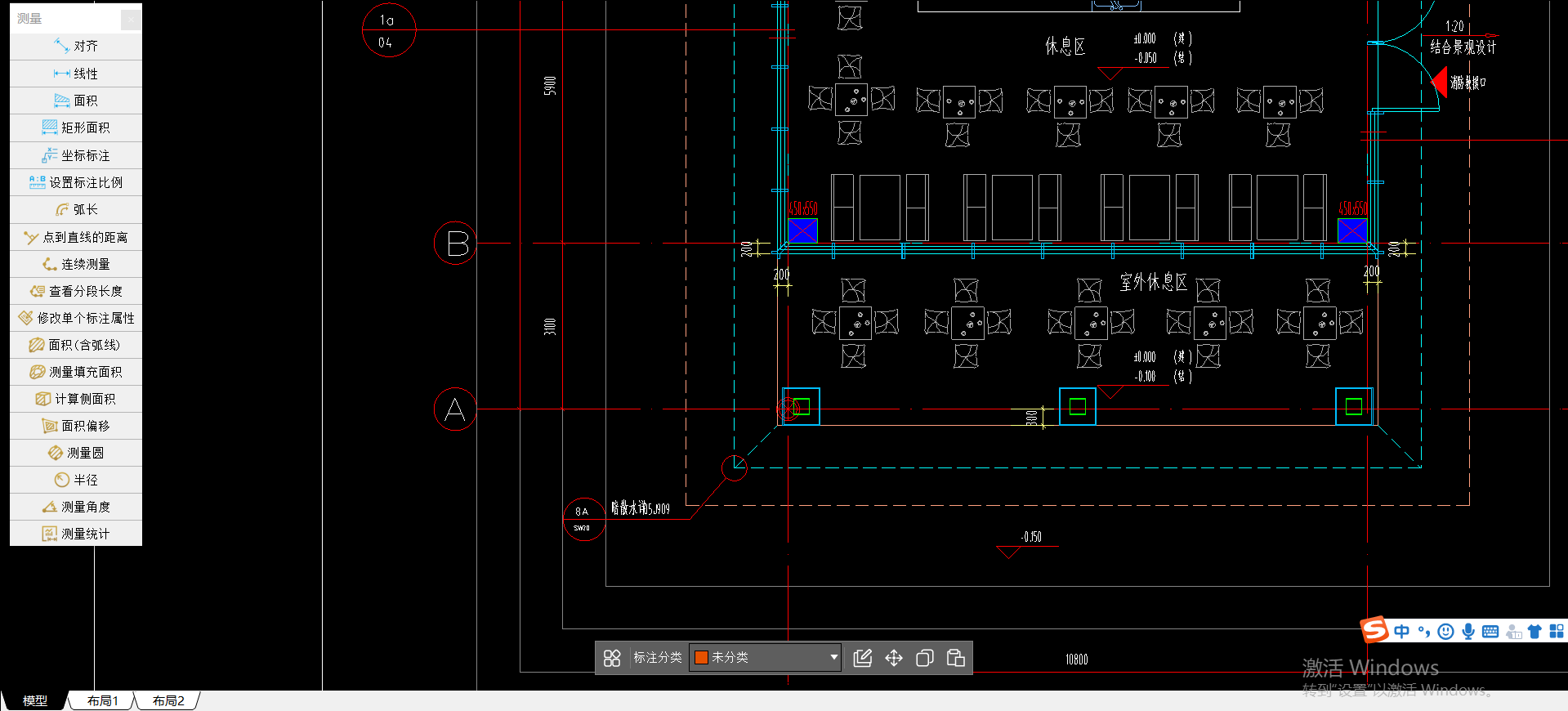
Task: Click the 5900 vertical dimension text
Action: point(550,85)
